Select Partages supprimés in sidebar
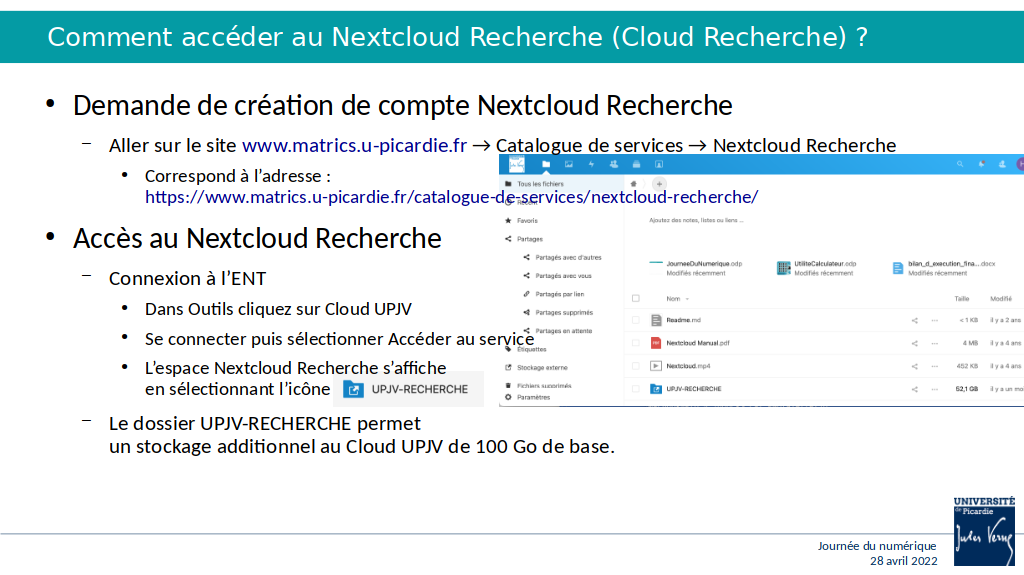 [x=564, y=312]
